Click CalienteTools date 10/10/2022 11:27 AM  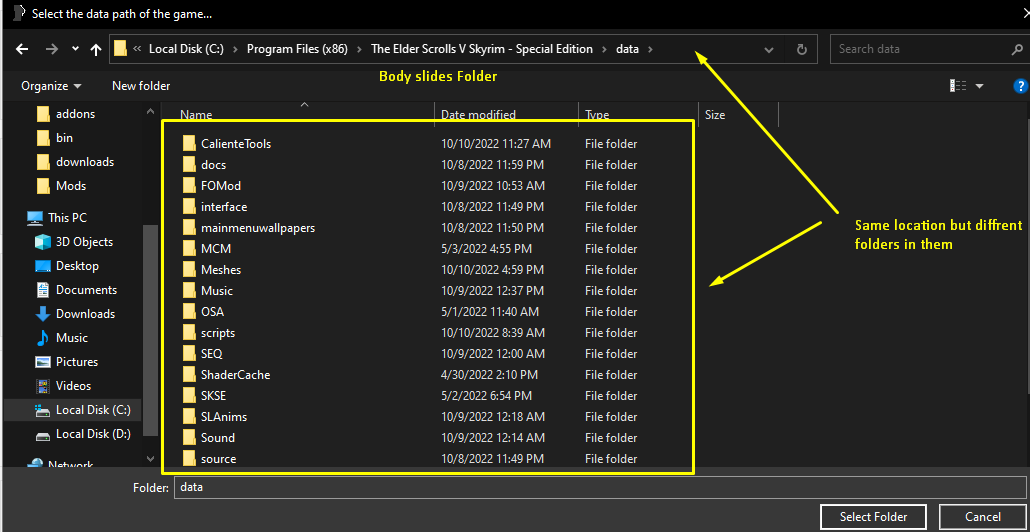click(x=496, y=144)
